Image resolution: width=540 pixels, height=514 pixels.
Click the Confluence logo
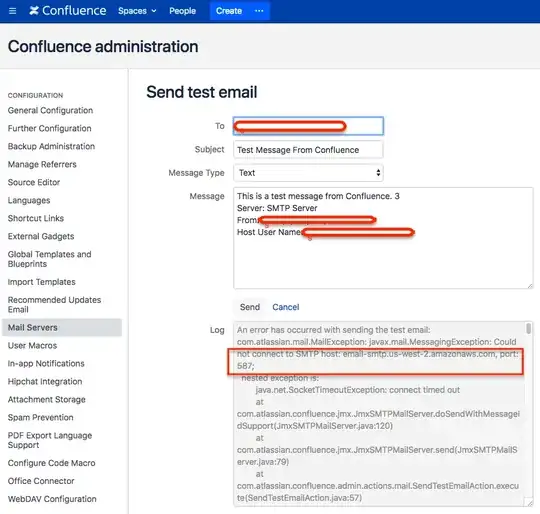(68, 11)
